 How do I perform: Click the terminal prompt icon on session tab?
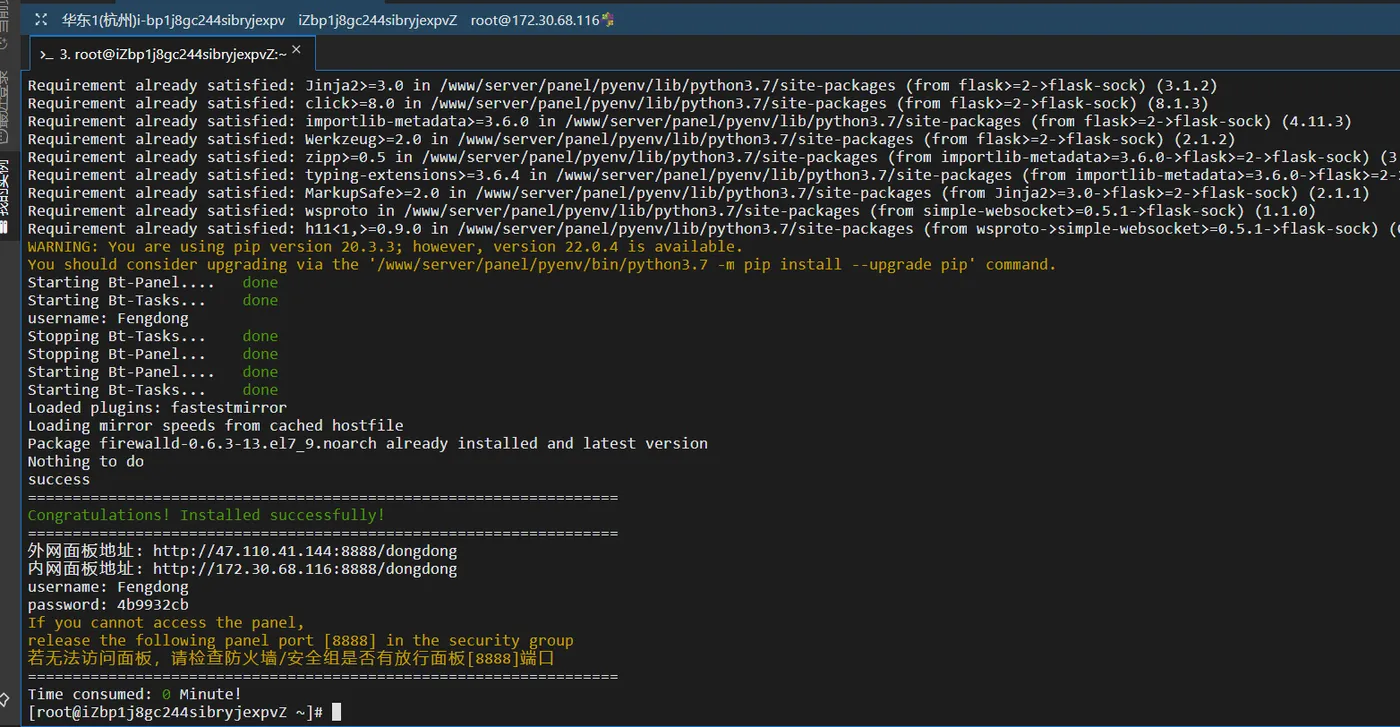click(47, 54)
